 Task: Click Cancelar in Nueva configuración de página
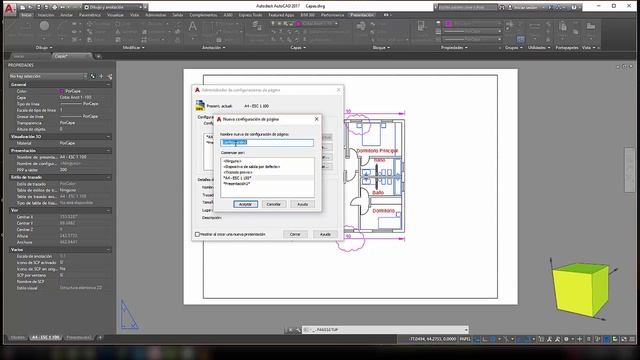point(273,204)
